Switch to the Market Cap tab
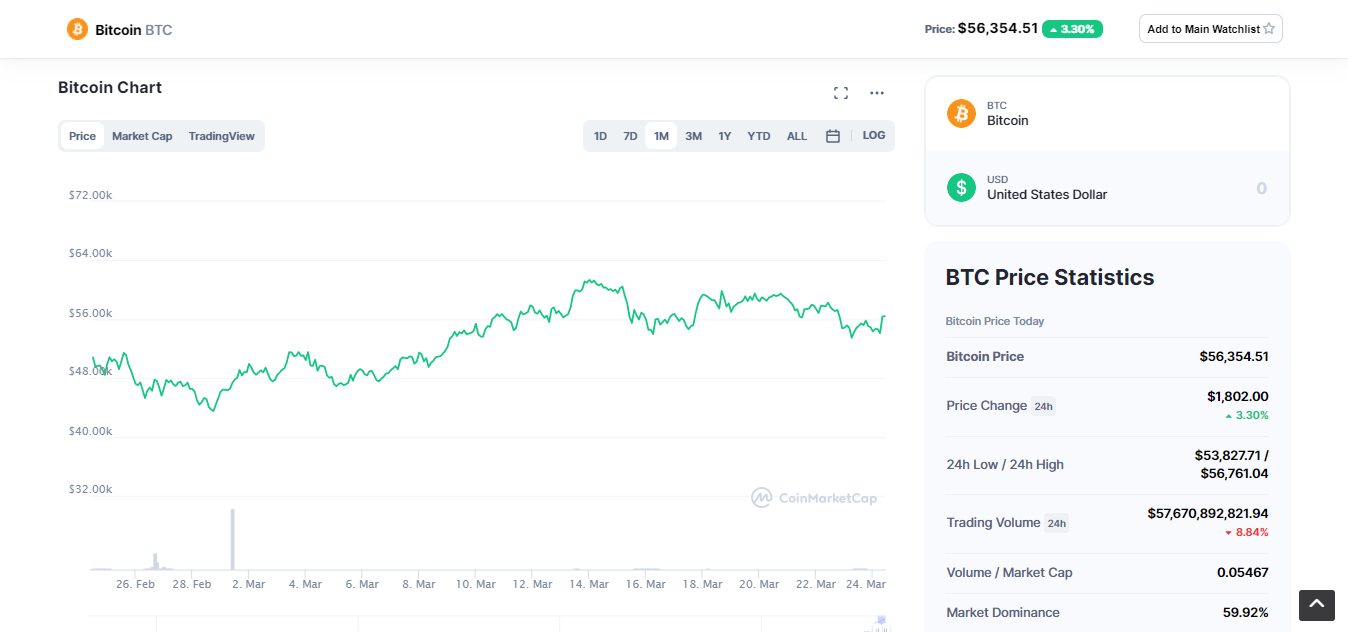 click(x=142, y=136)
